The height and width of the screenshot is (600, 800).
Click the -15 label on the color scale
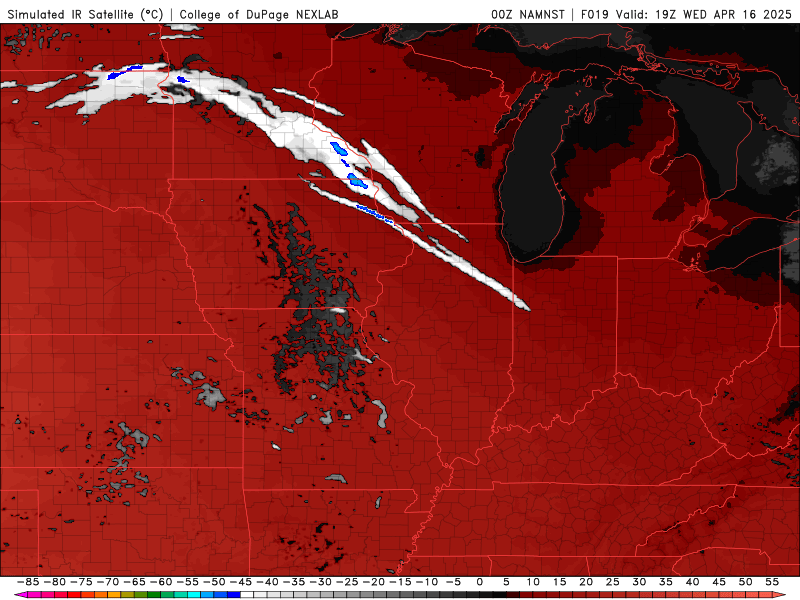click(x=399, y=582)
